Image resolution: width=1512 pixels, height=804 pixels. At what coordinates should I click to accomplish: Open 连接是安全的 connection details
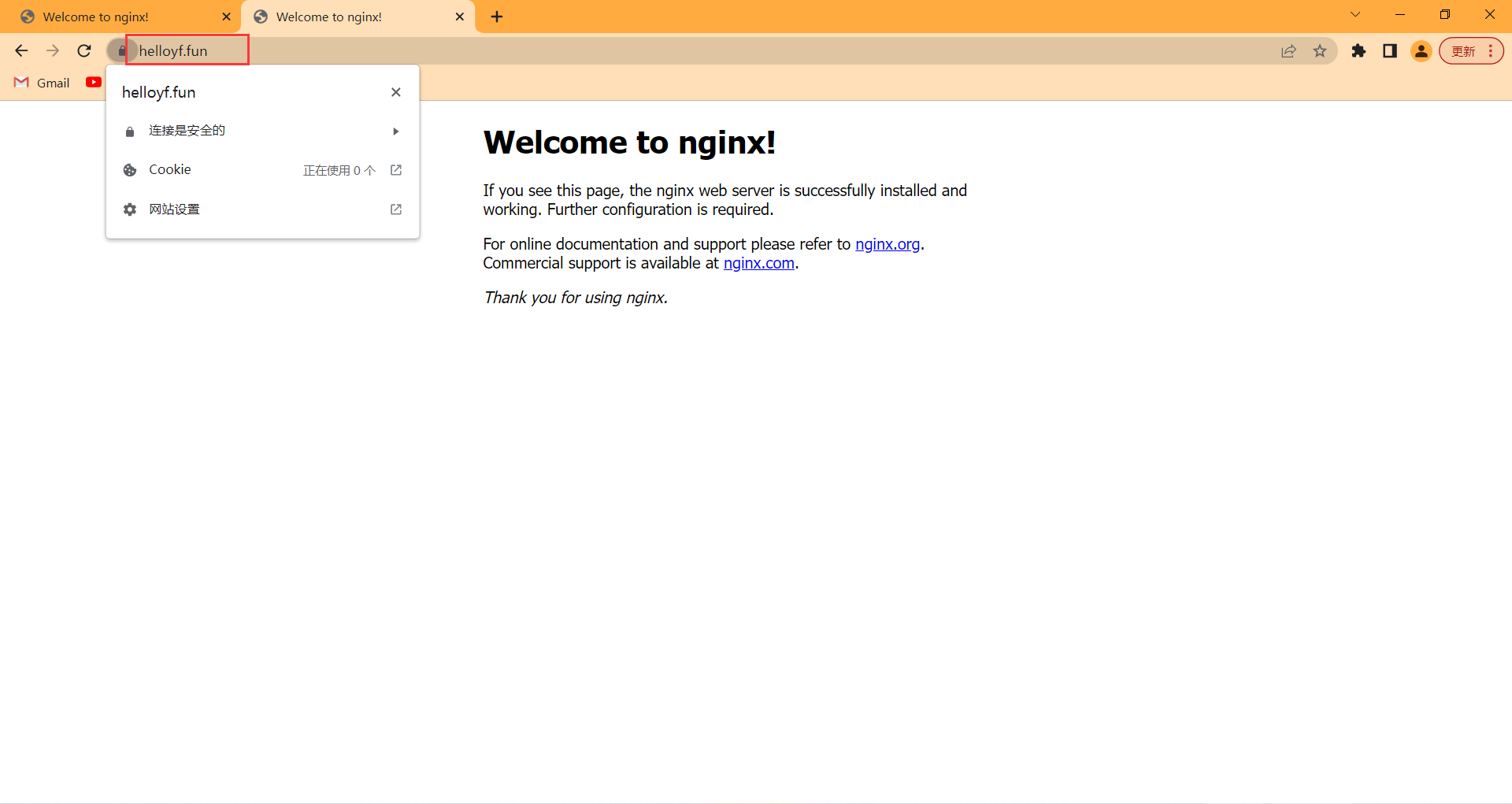(x=262, y=131)
